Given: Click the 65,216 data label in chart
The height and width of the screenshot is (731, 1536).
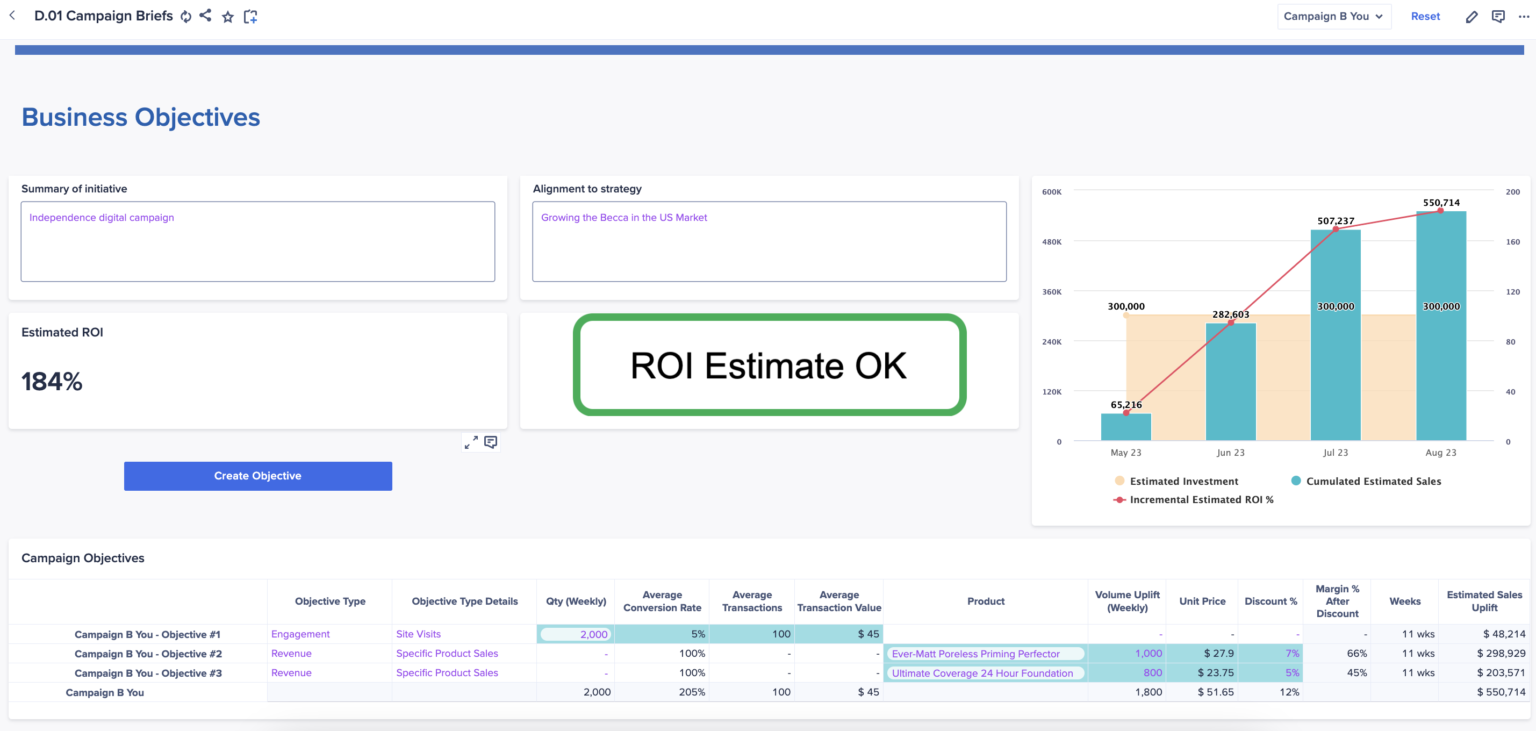Looking at the screenshot, I should point(1126,405).
